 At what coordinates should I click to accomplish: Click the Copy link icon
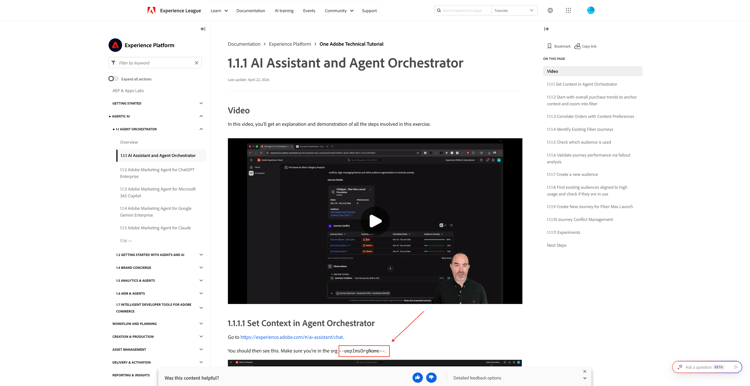pyautogui.click(x=577, y=46)
